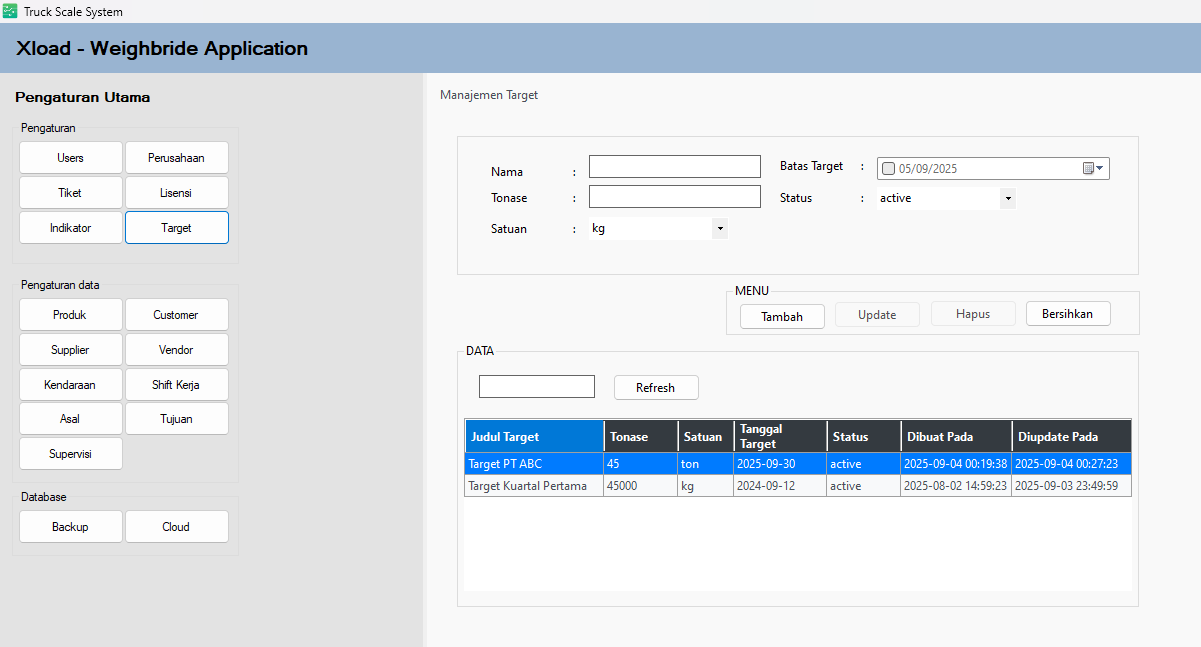
Task: Sort by Judul Target column header
Action: tap(534, 437)
